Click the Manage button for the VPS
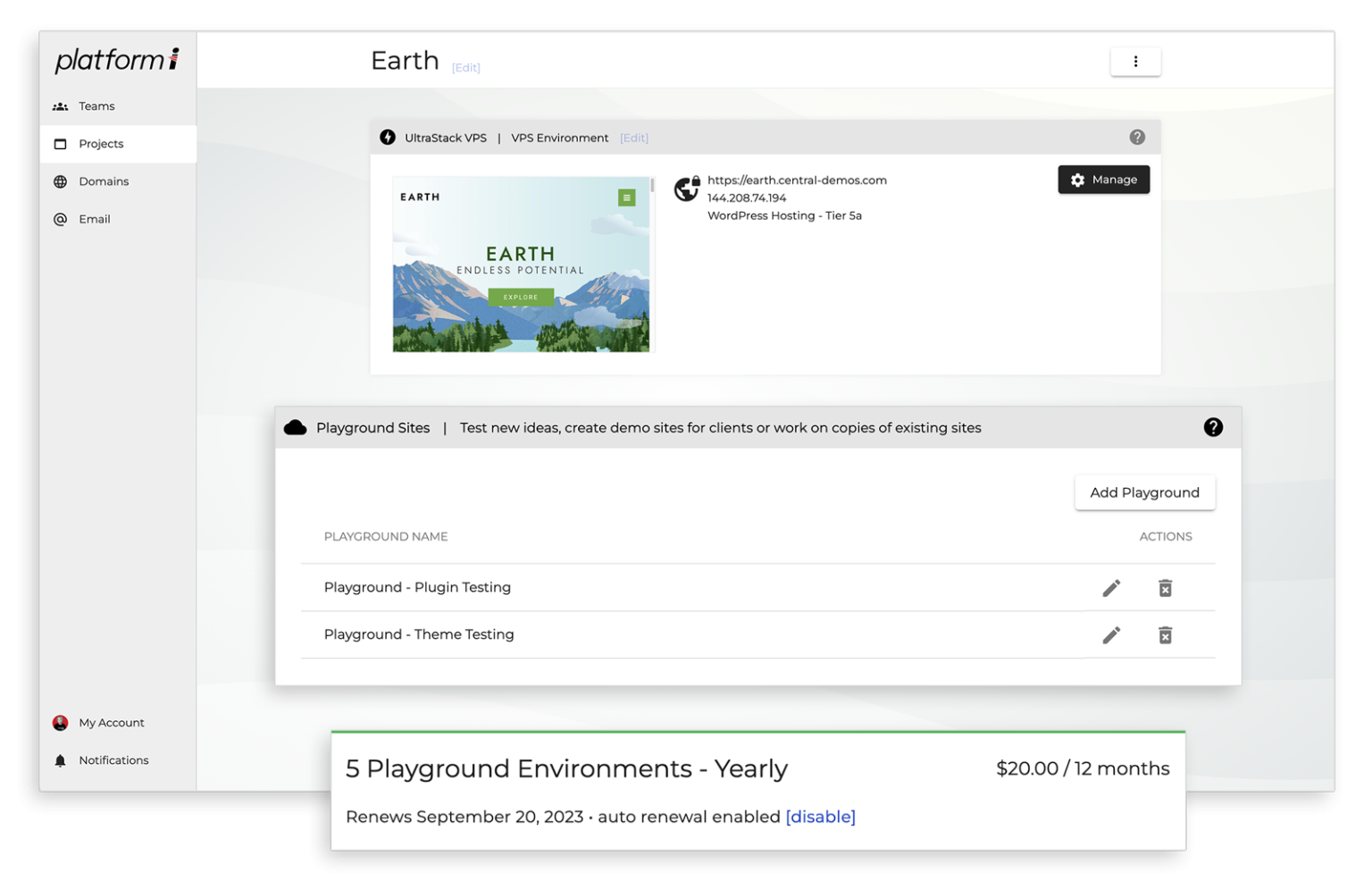1372x890 pixels. coord(1103,179)
